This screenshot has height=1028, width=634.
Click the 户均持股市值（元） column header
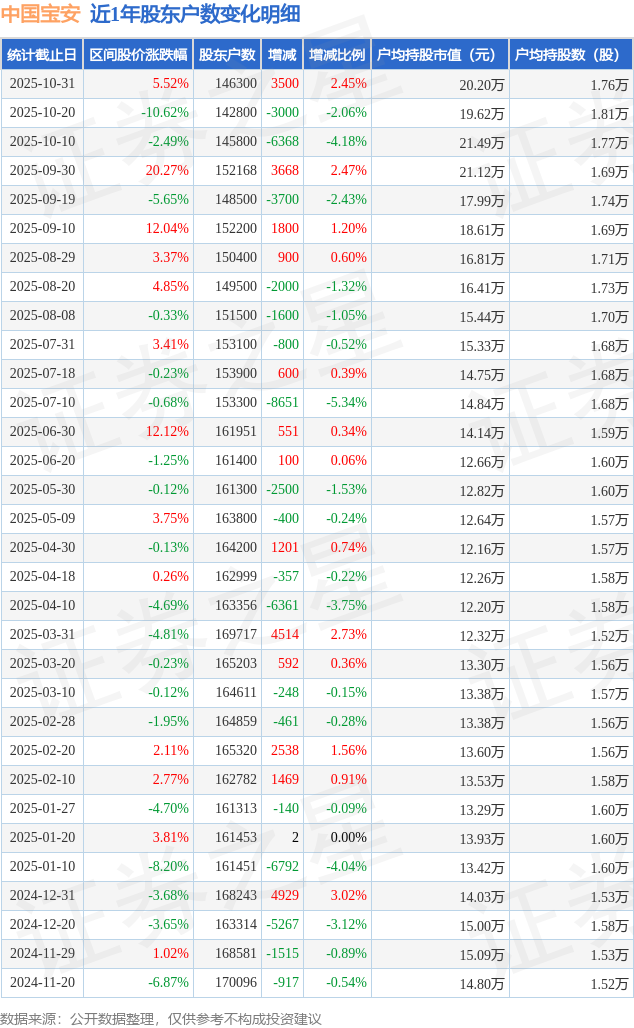[440, 55]
